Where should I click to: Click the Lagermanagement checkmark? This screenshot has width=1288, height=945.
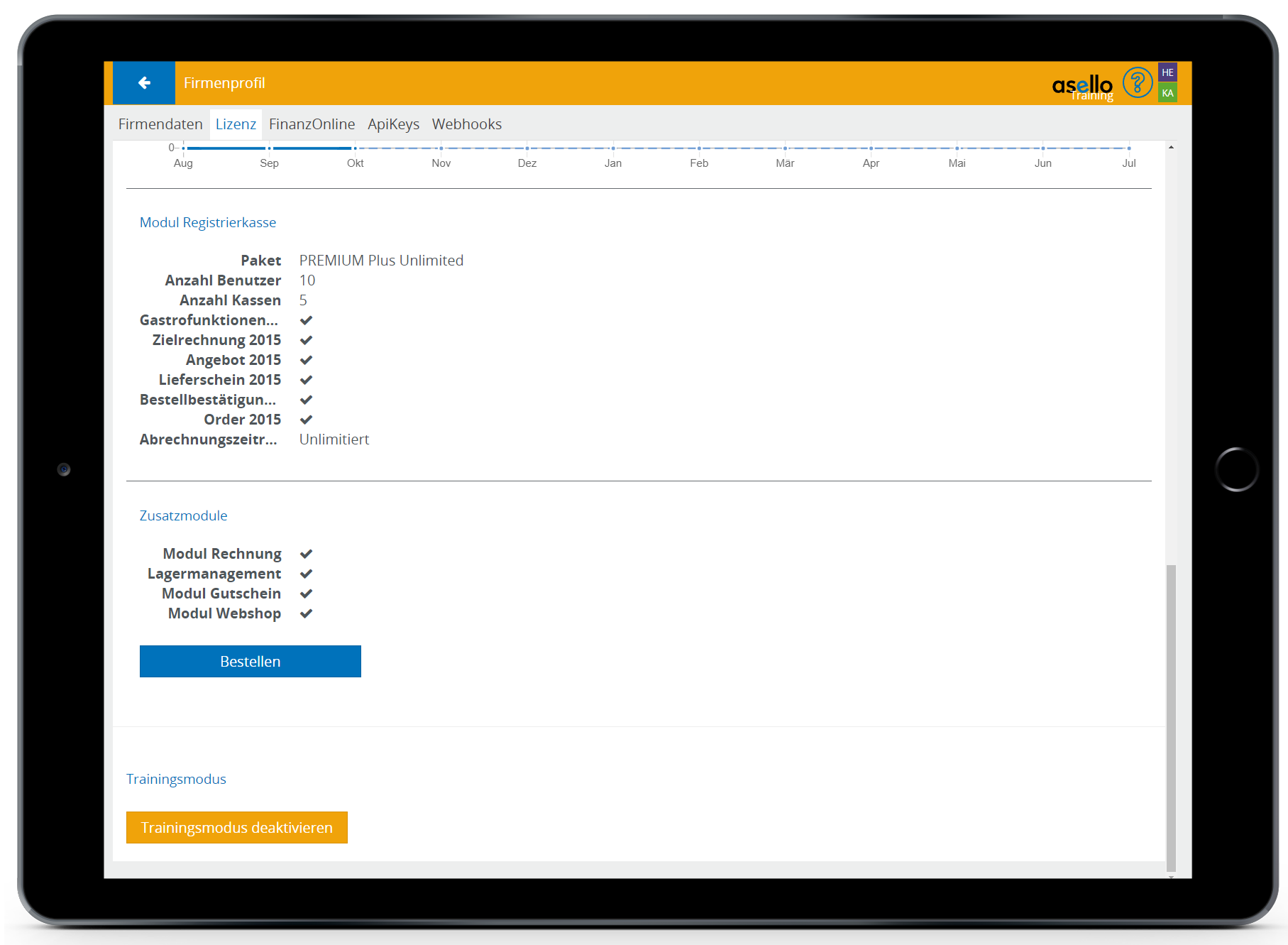307,574
